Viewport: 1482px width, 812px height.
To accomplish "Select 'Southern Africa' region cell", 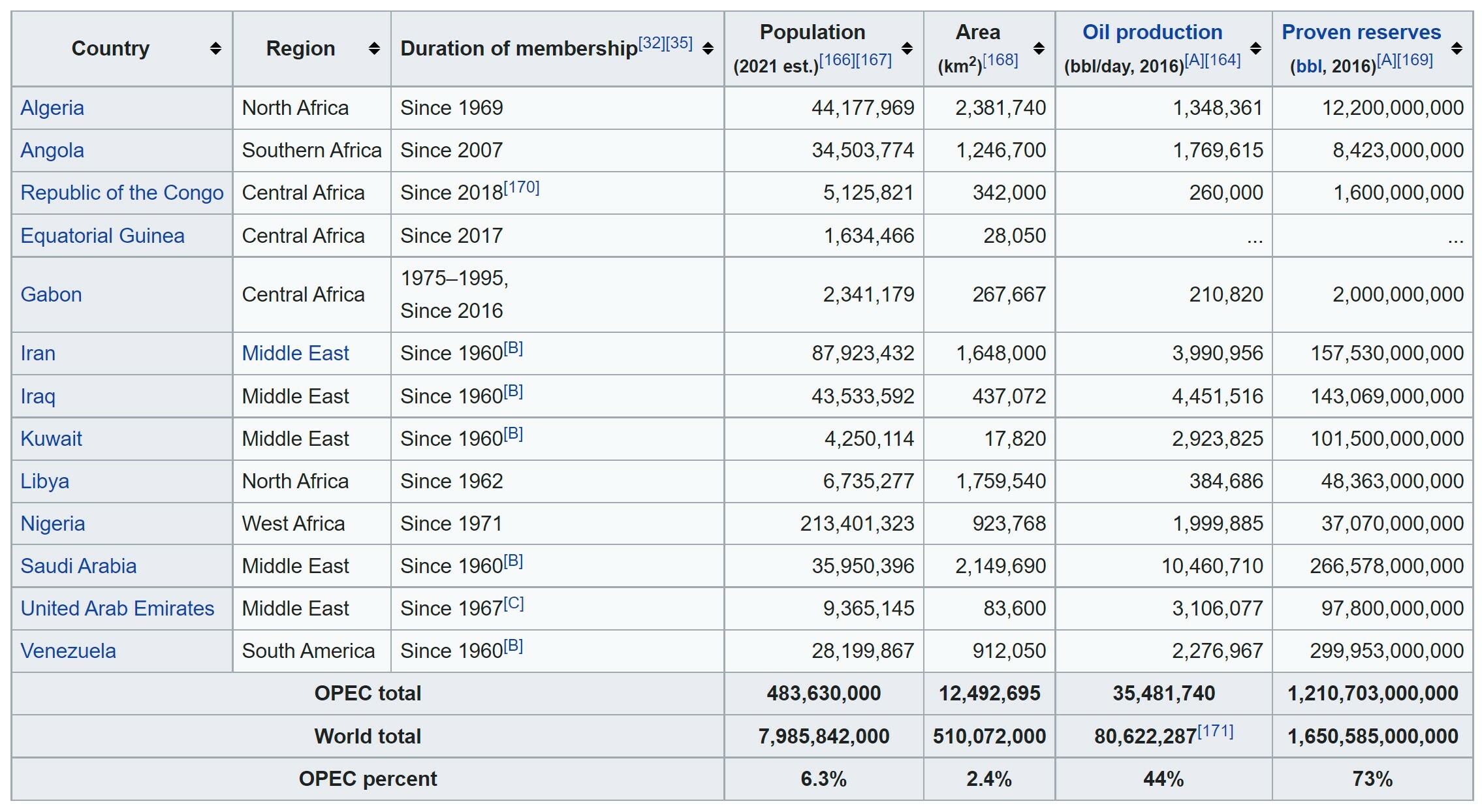I will click(x=312, y=150).
